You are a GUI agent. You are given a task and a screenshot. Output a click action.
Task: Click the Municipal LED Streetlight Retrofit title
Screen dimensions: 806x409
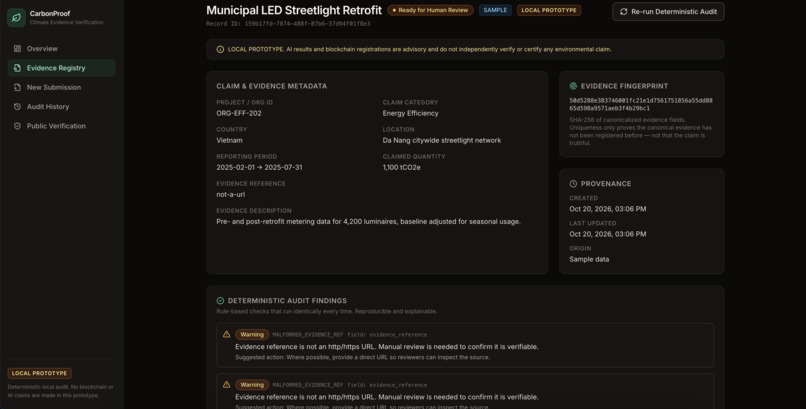(x=294, y=10)
